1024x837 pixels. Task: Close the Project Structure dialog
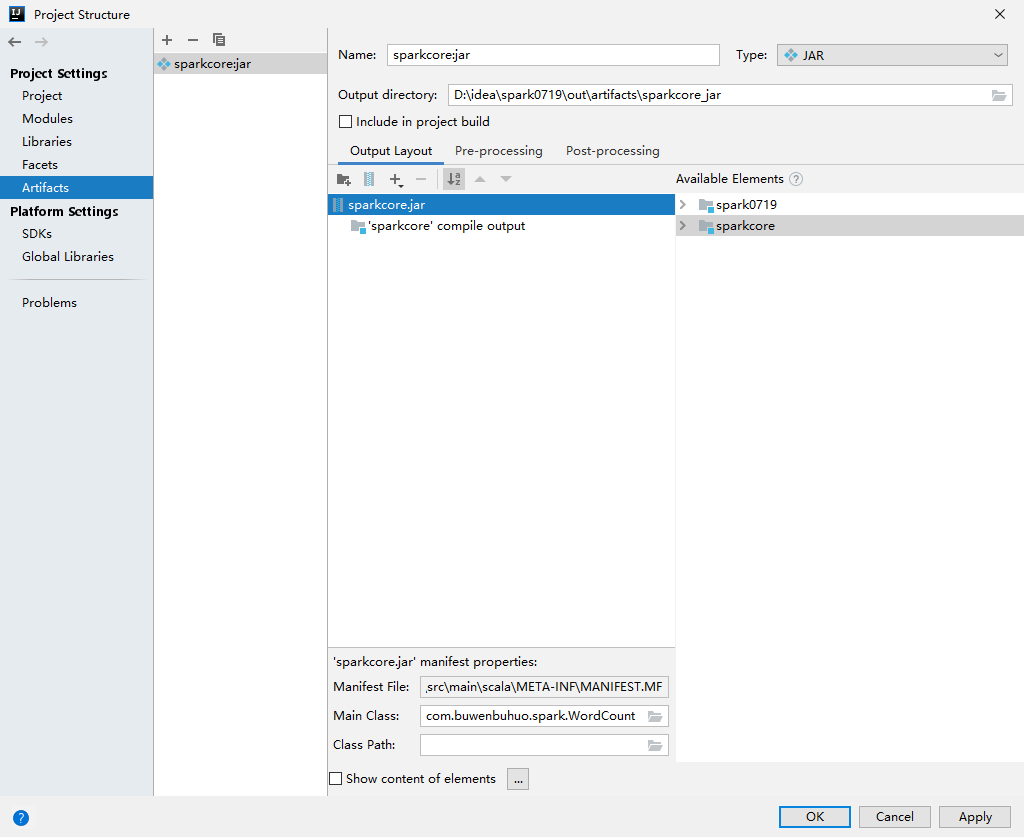[x=1000, y=14]
